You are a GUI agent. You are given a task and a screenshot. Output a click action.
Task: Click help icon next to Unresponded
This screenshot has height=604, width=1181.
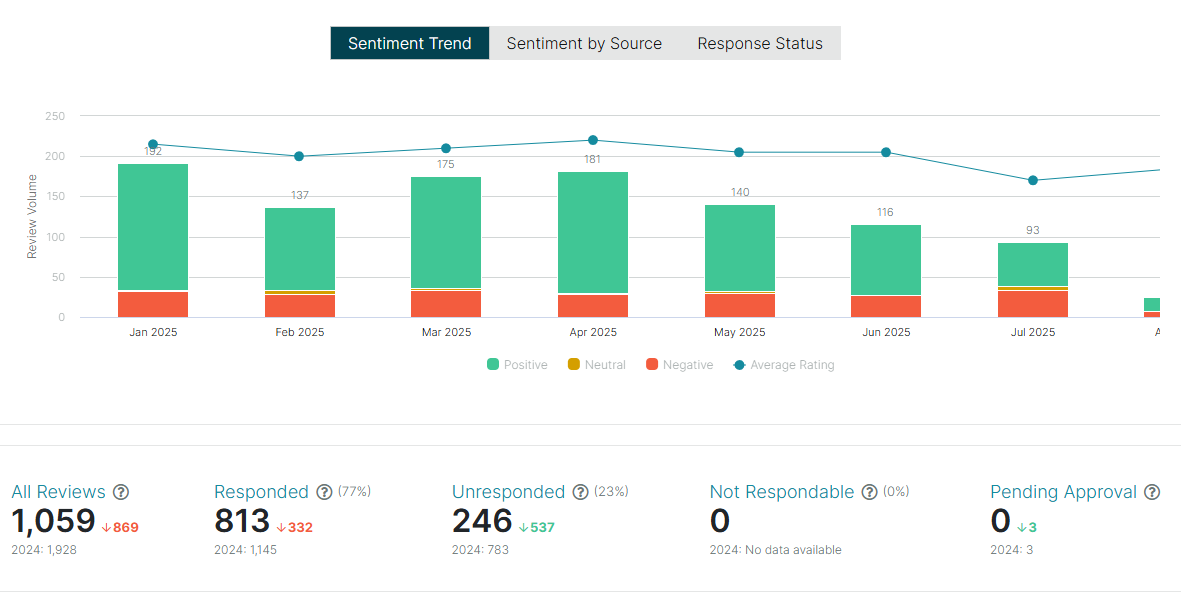point(580,493)
